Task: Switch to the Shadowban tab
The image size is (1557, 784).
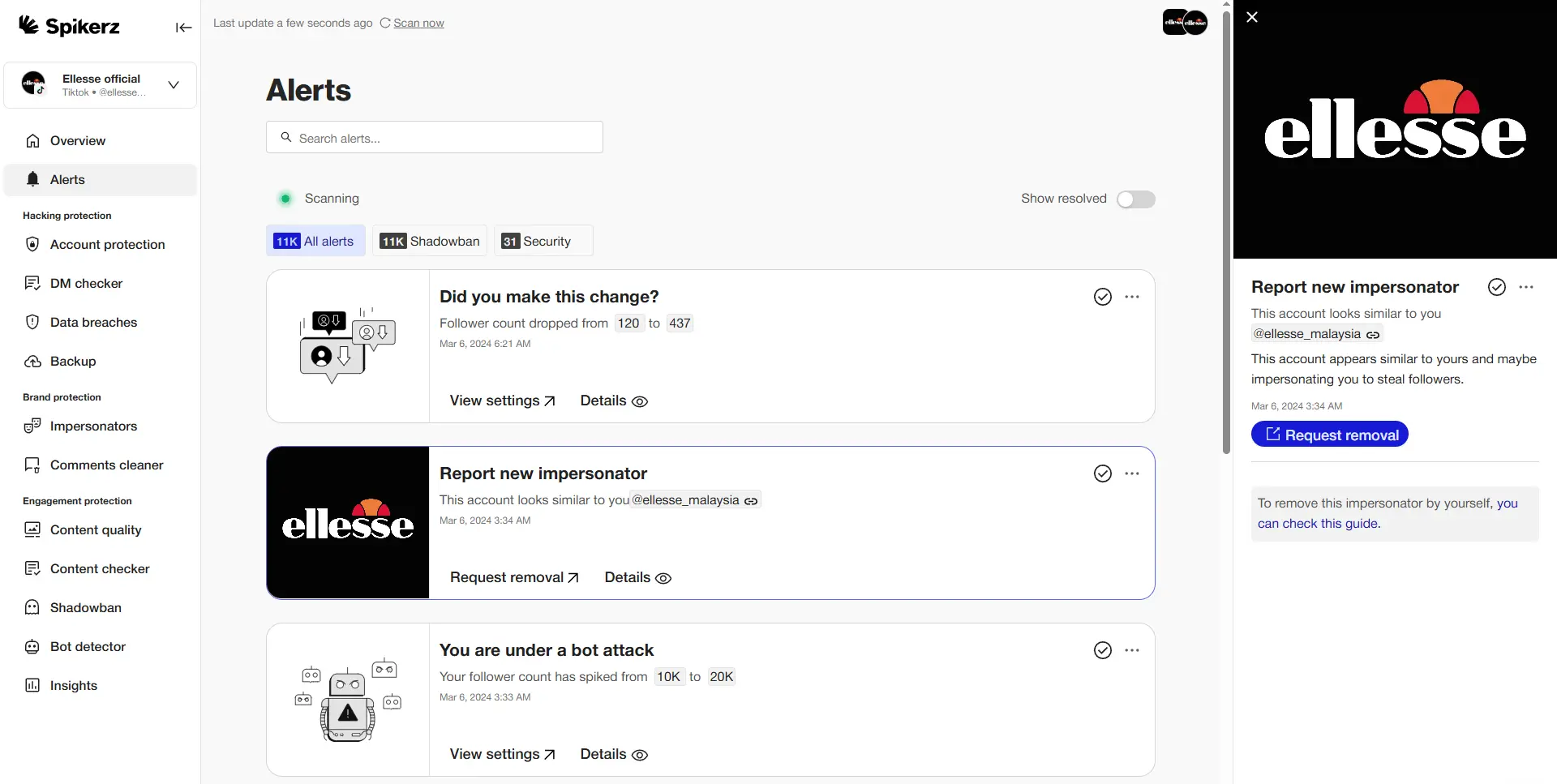Action: click(x=430, y=242)
